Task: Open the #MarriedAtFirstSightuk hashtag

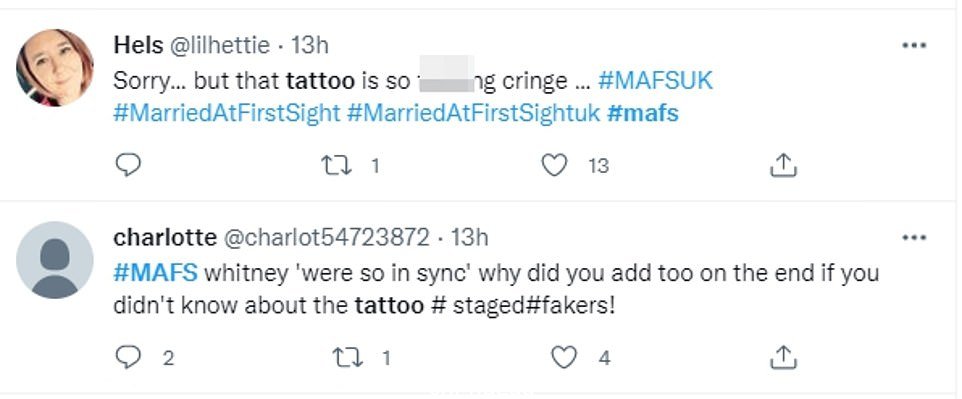Action: click(473, 114)
